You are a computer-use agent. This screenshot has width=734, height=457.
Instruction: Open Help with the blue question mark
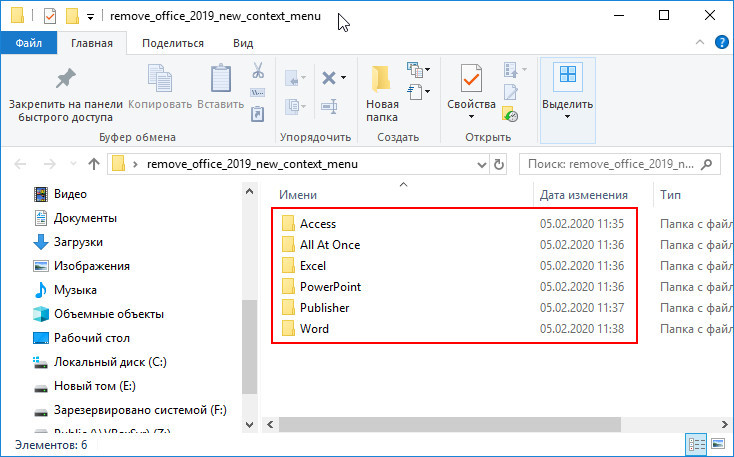[722, 43]
